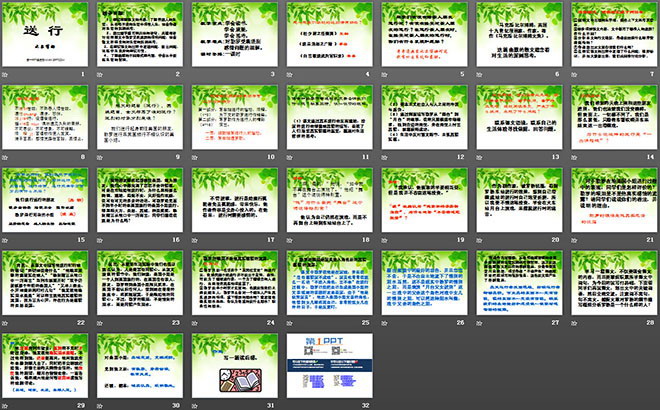This screenshot has height=410, width=660.
Task: Click the animation star icon below slide 11
Action: [x=290, y=157]
